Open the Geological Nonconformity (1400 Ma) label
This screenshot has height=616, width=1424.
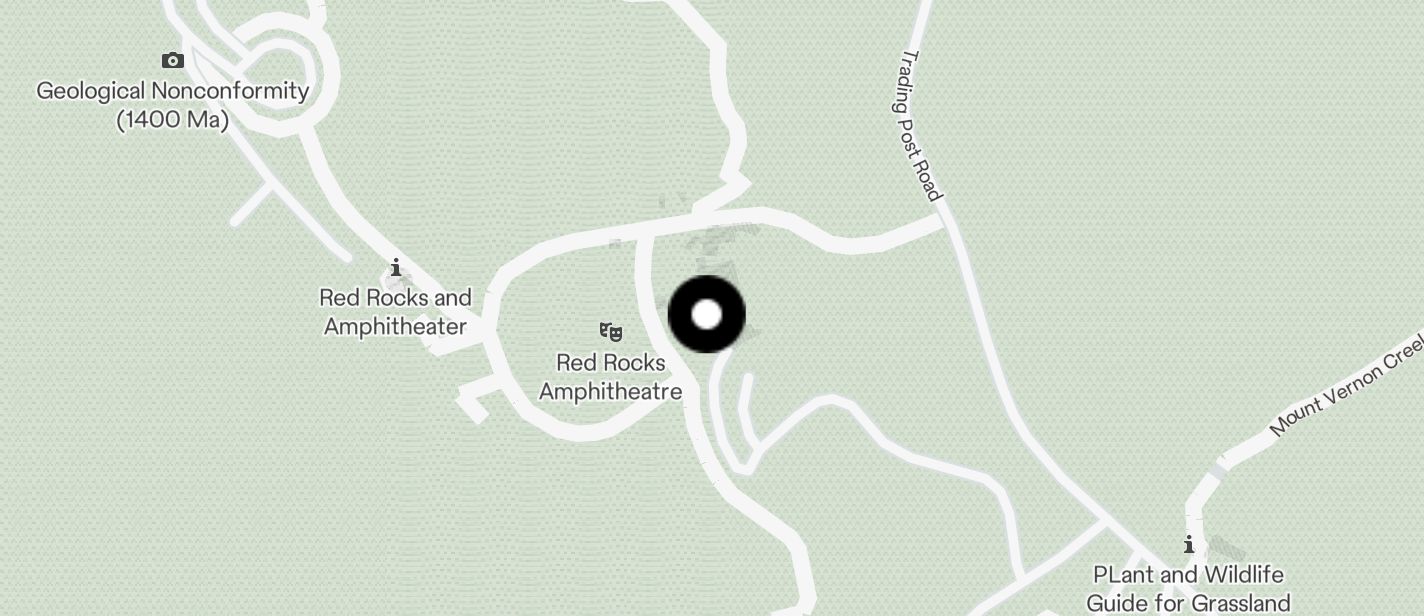(173, 105)
